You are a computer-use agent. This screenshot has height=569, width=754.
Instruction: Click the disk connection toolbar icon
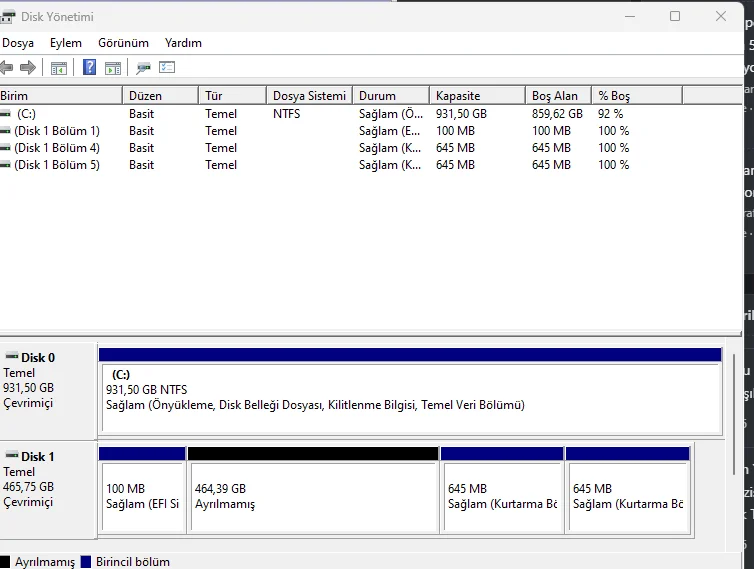click(x=144, y=68)
